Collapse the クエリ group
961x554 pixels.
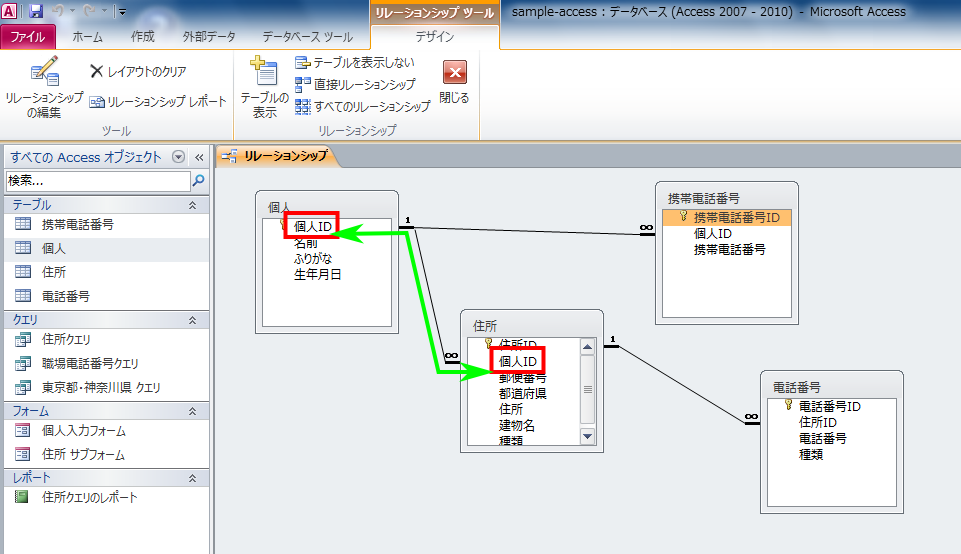pos(192,320)
